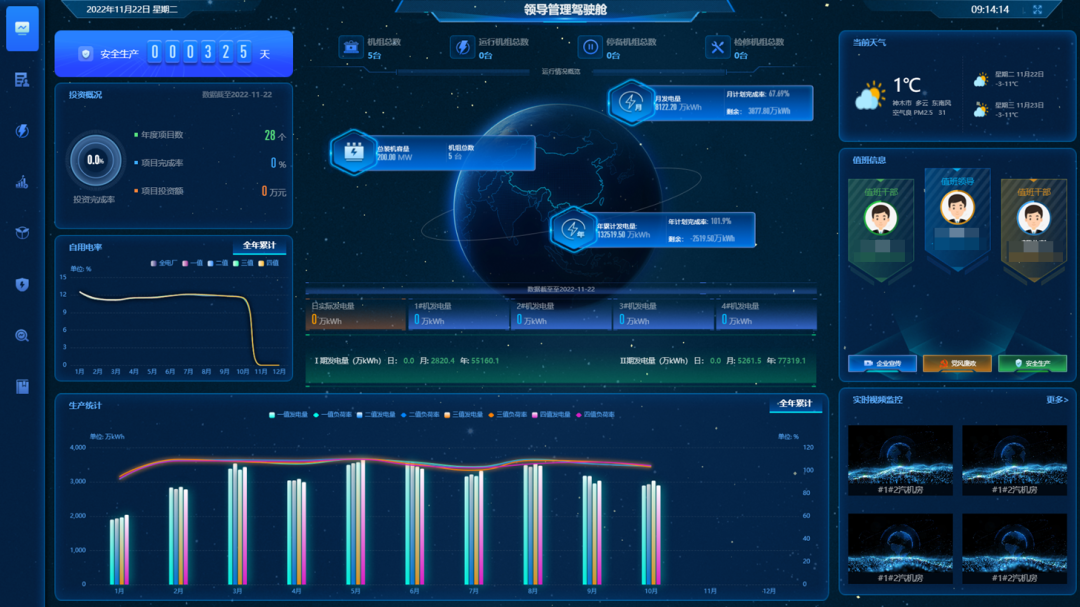Viewport: 1080px width, 607px height.
Task: Toggle 四值 series in 自用电率 legend
Action: (x=269, y=263)
